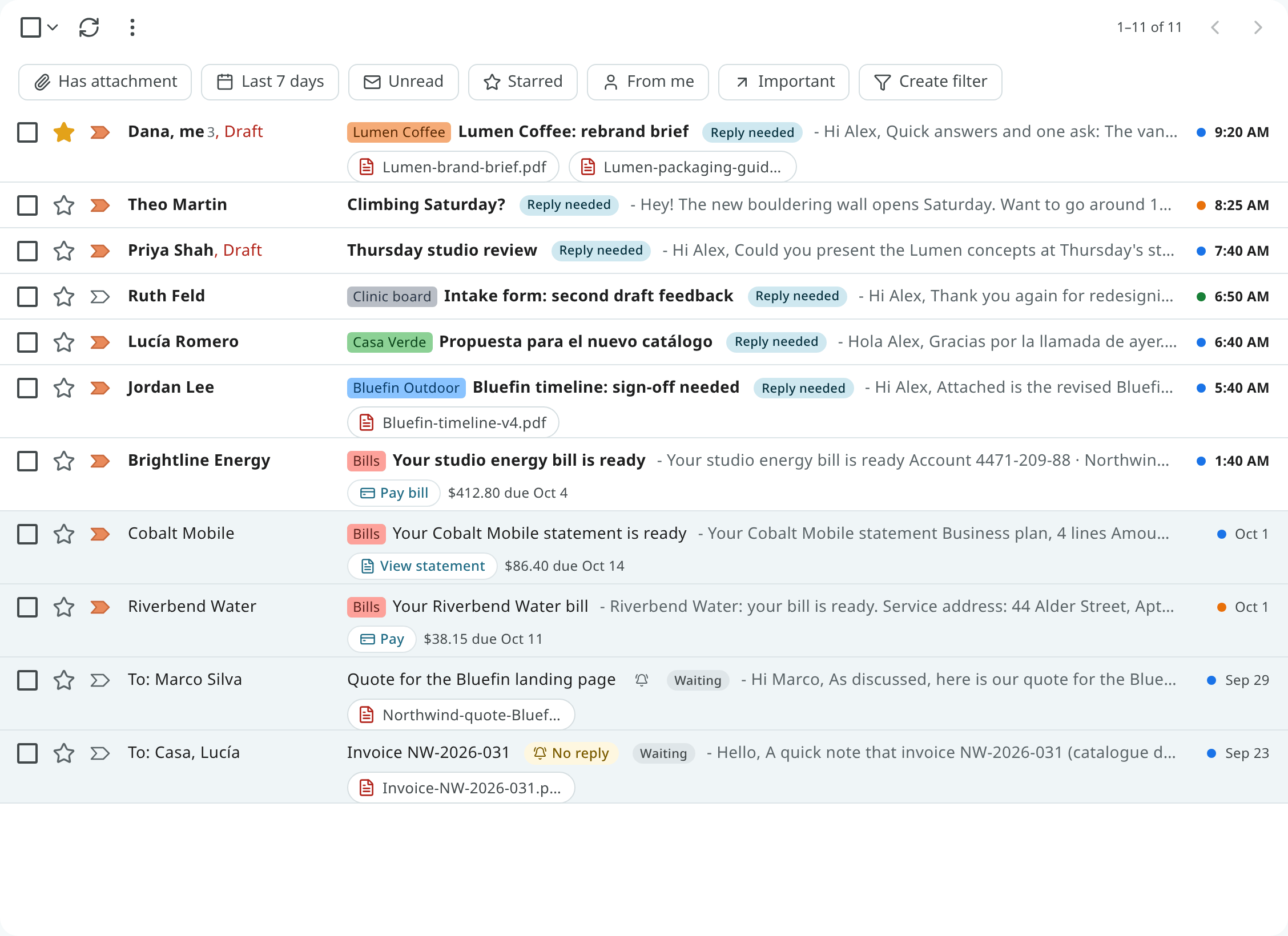Unstar the Lumen Coffee rebrand brief email
1288x936 pixels.
pos(64,132)
